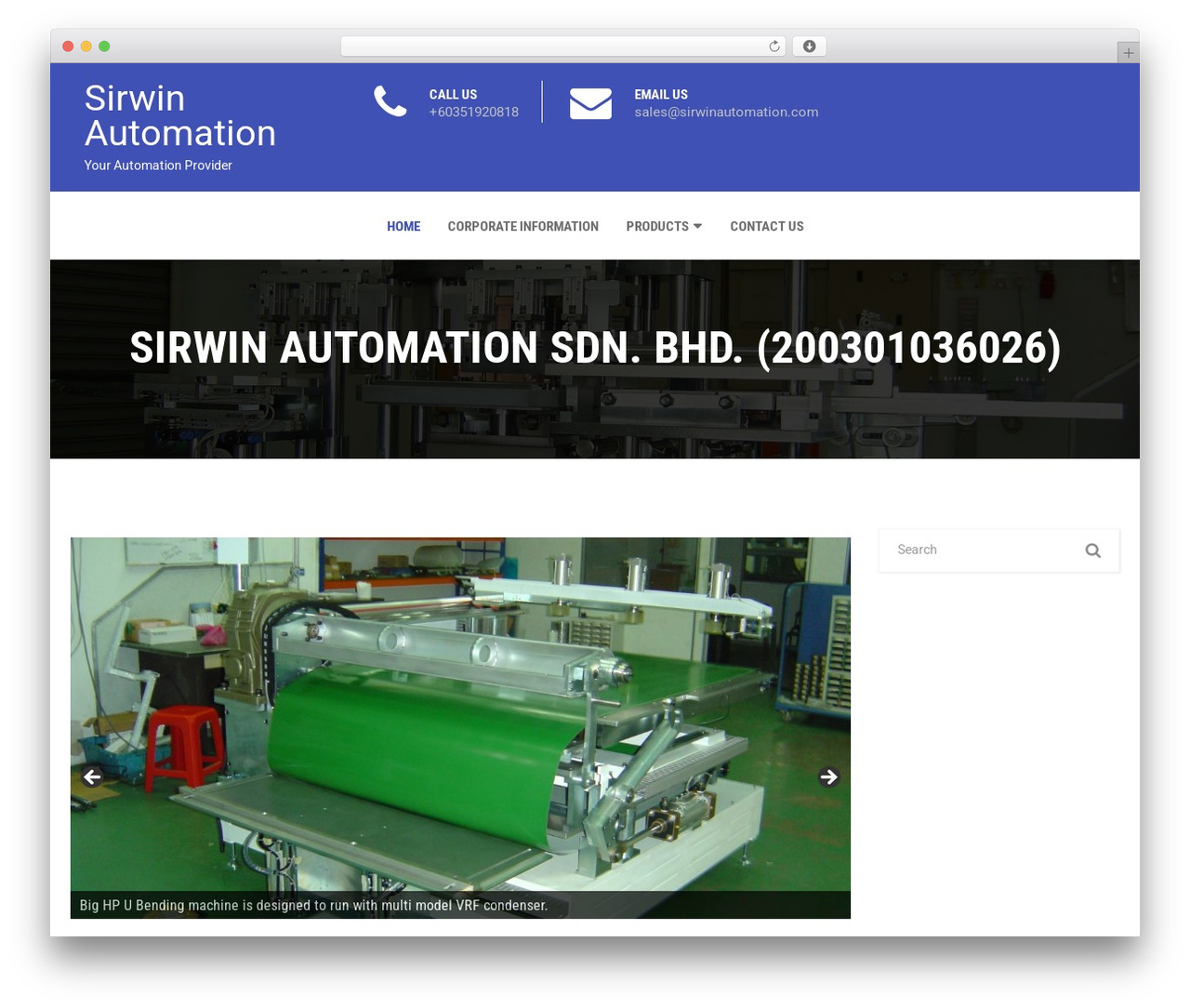The height and width of the screenshot is (1008, 1190).
Task: Reload the page using the refresh icon
Action: click(x=774, y=46)
